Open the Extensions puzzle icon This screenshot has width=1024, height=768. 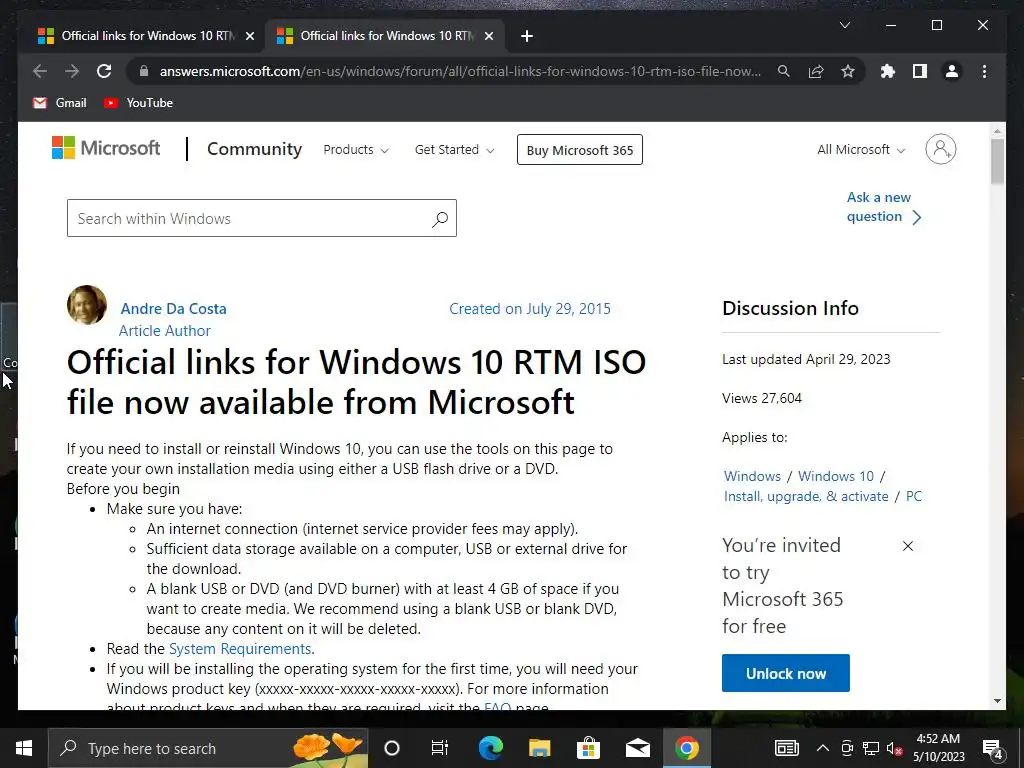pyautogui.click(x=888, y=71)
